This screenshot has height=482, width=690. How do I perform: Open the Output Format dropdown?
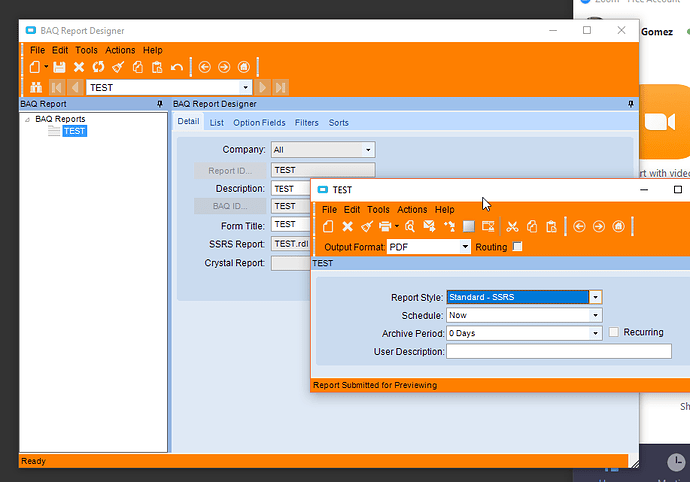465,247
